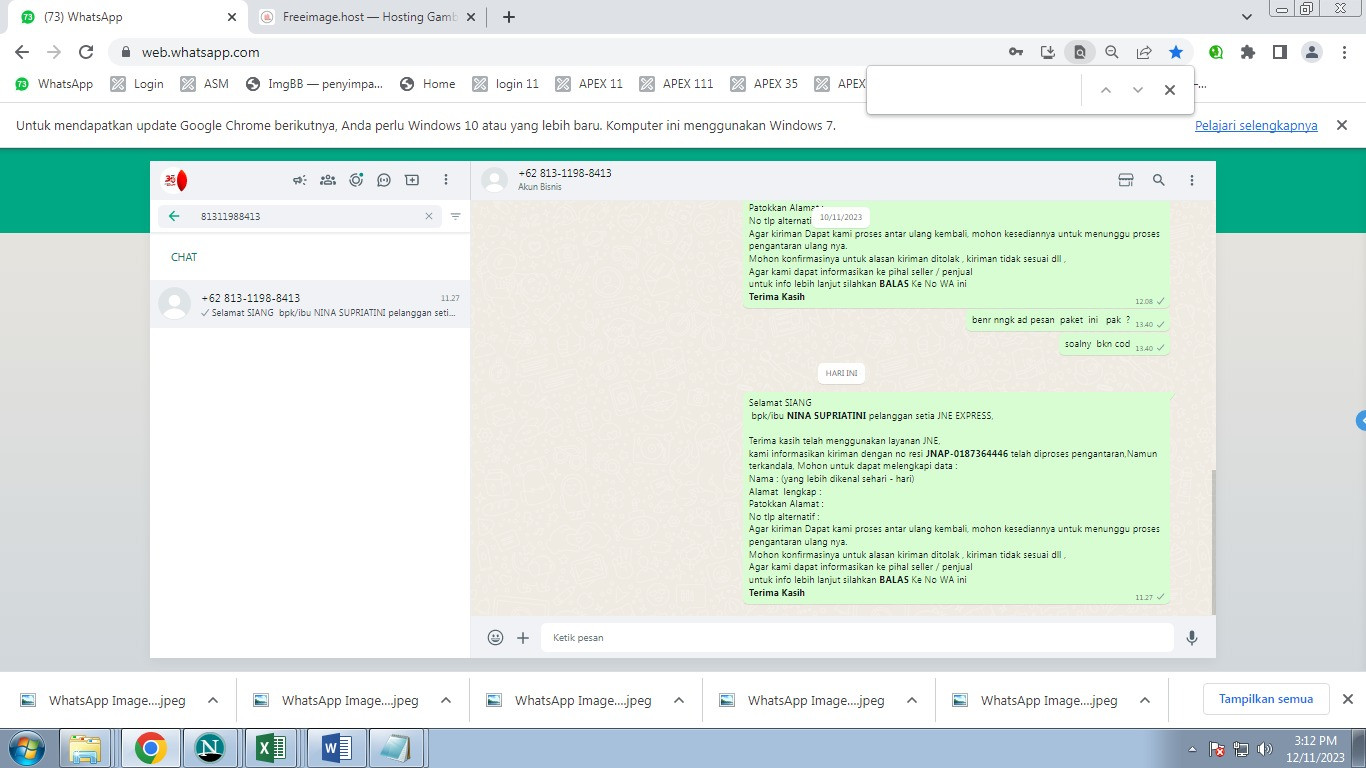The width and height of the screenshot is (1366, 768).
Task: Open the Channels icon
Action: (384, 180)
